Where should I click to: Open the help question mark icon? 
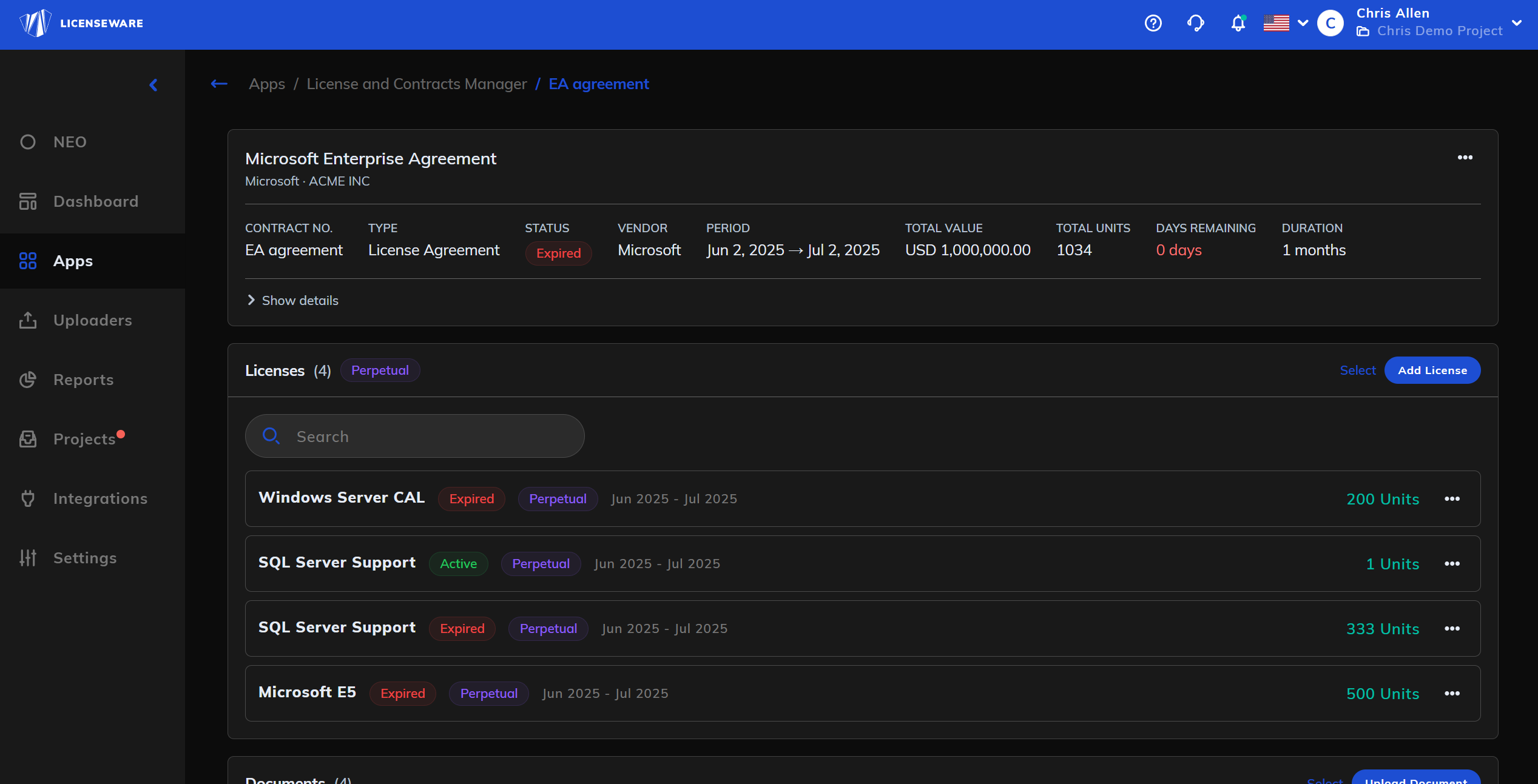(1153, 24)
